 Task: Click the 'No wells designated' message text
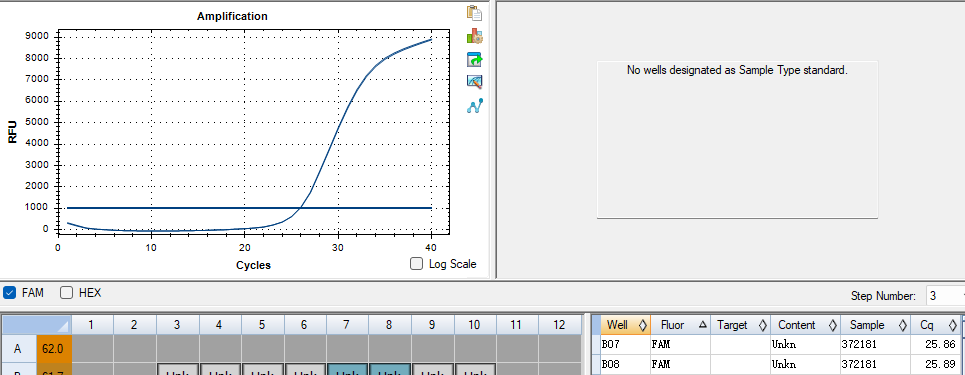(737, 70)
